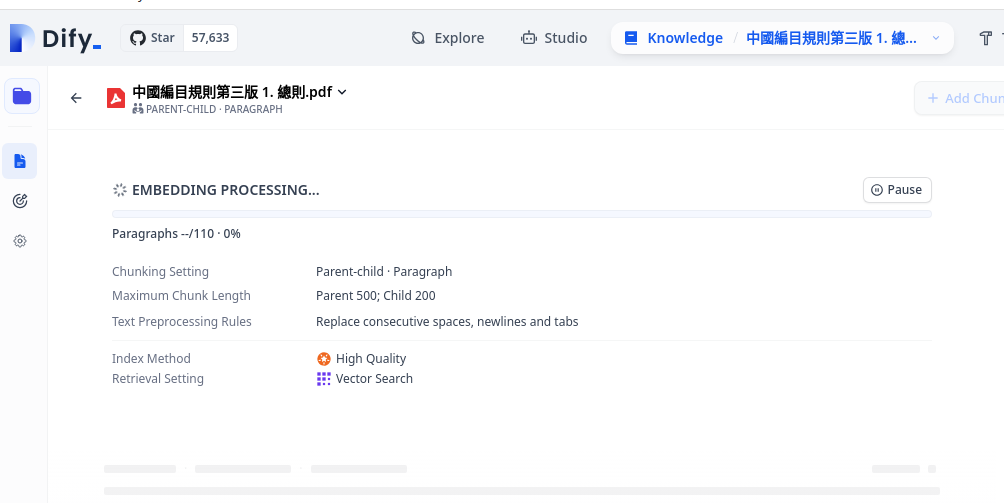
Task: Click the Add Chunk button
Action: [x=962, y=98]
